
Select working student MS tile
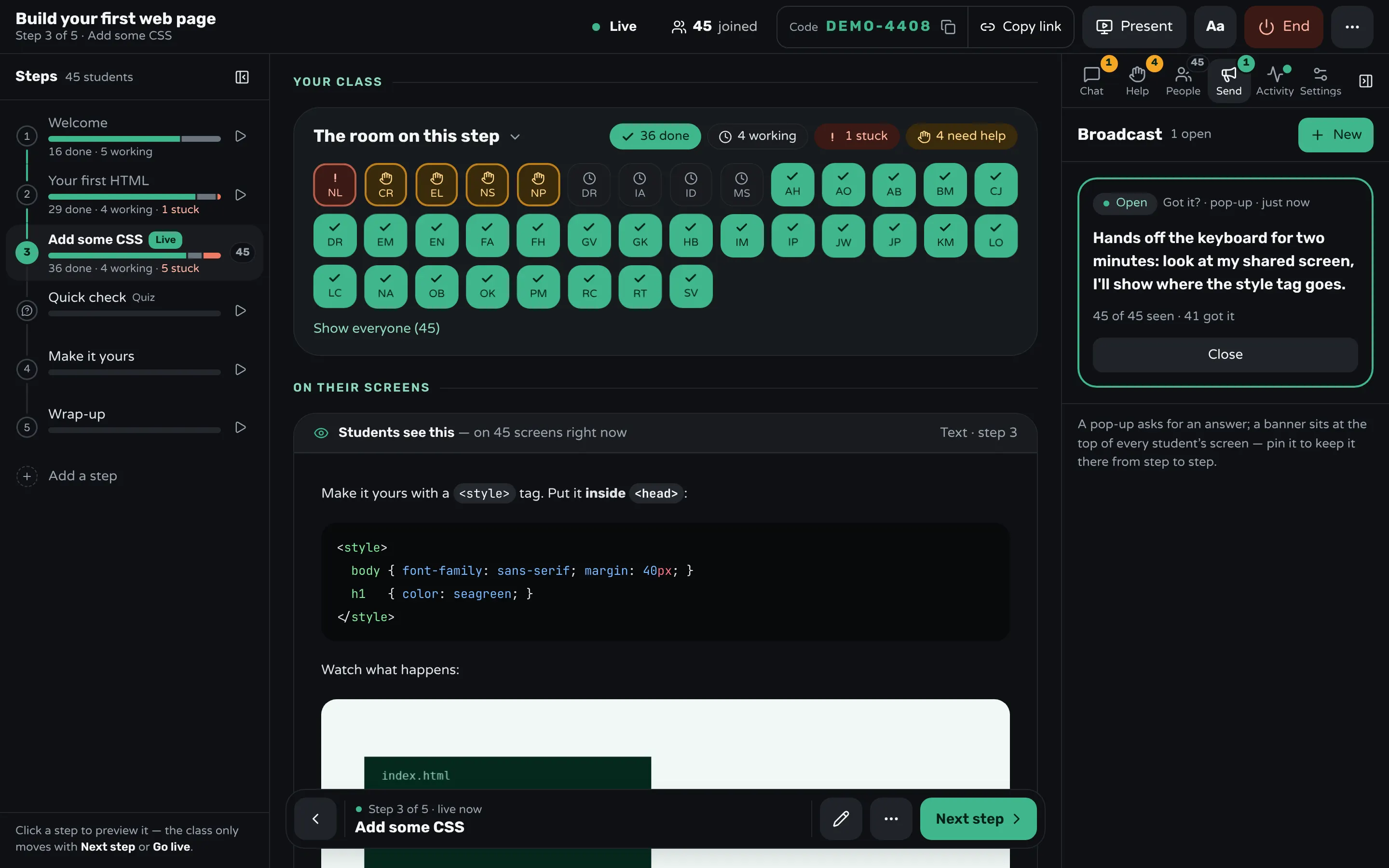point(742,185)
